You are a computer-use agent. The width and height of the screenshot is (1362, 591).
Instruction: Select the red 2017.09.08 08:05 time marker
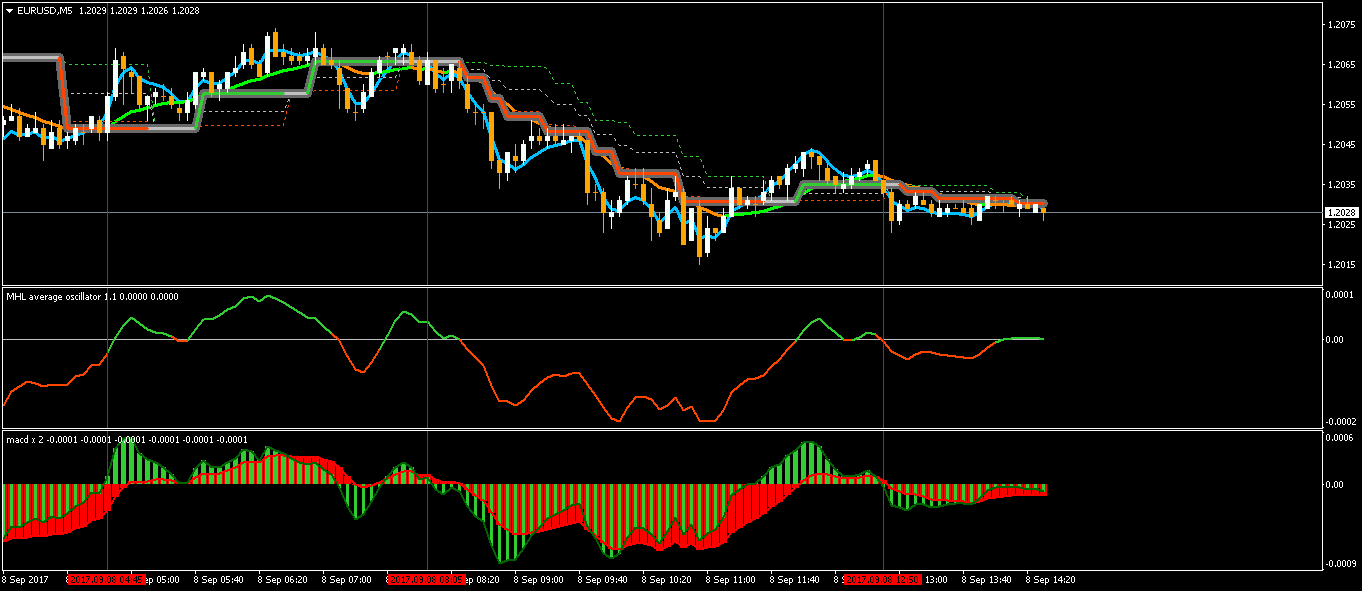pos(427,579)
